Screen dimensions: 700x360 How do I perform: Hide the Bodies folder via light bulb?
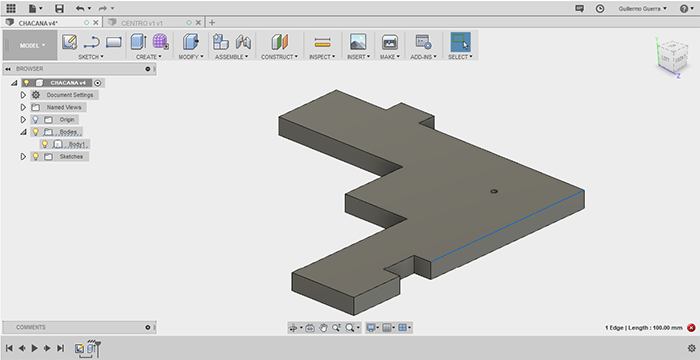click(x=36, y=132)
